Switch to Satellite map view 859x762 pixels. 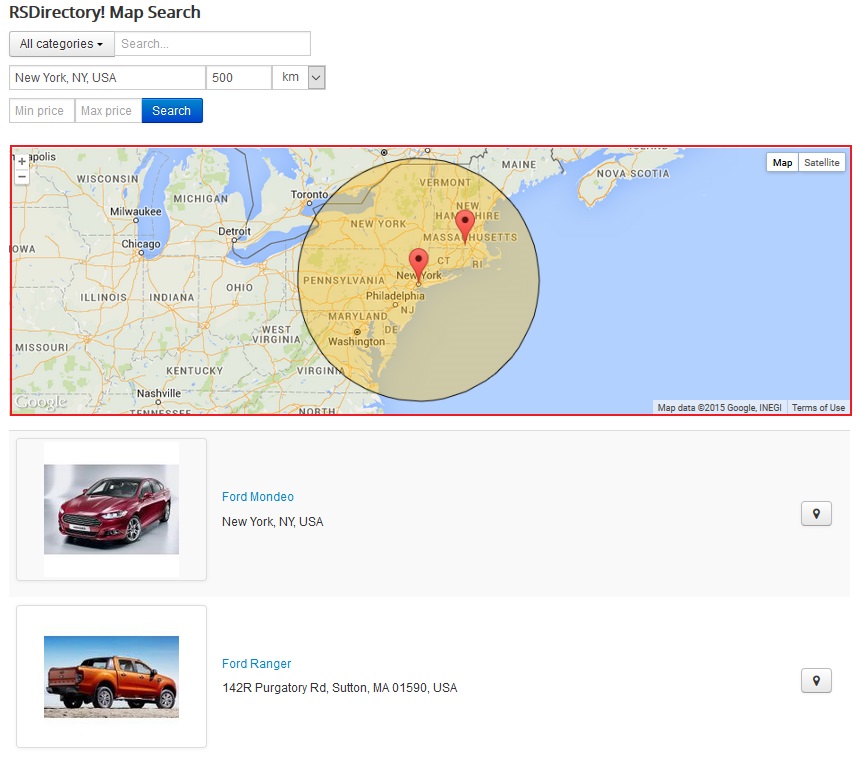click(822, 163)
